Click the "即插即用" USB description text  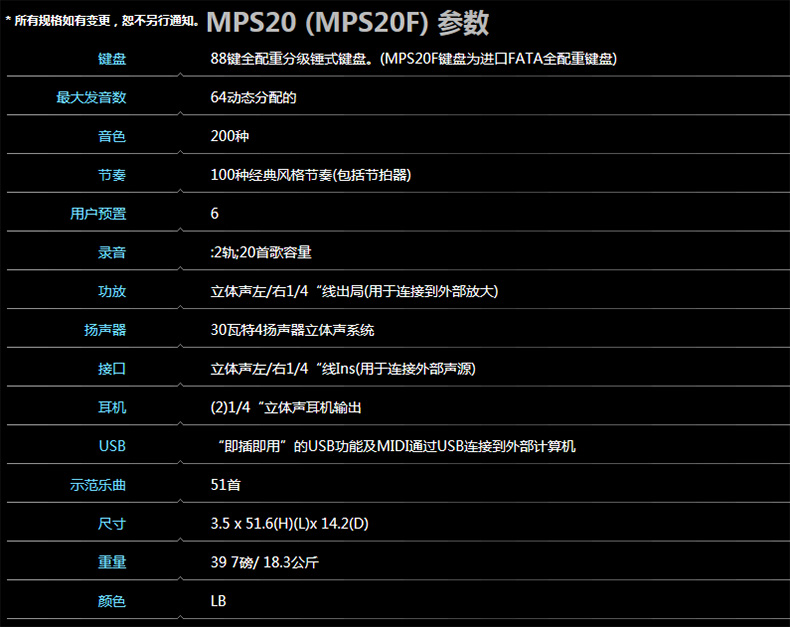tap(397, 446)
